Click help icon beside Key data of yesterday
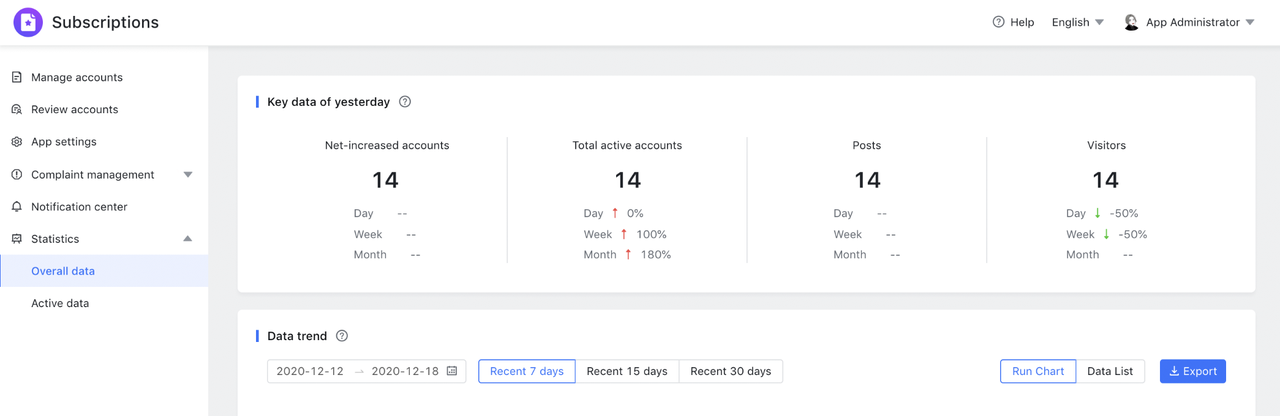The image size is (1280, 416). point(405,102)
